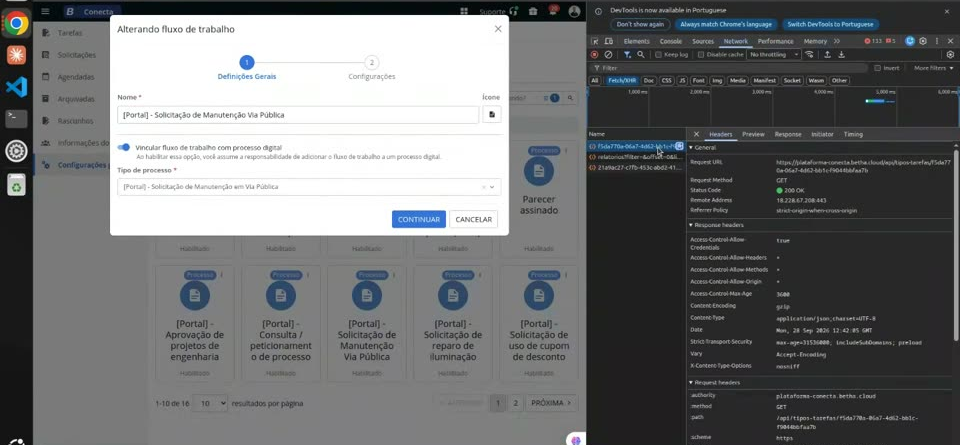Toggle Vincular fluxo de trabalho switch

[124, 148]
